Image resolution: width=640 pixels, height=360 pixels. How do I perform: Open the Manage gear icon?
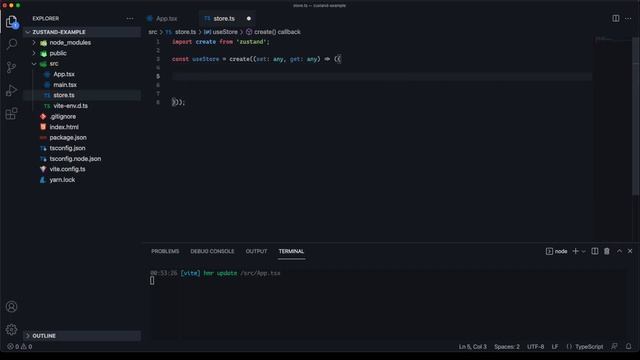11,329
